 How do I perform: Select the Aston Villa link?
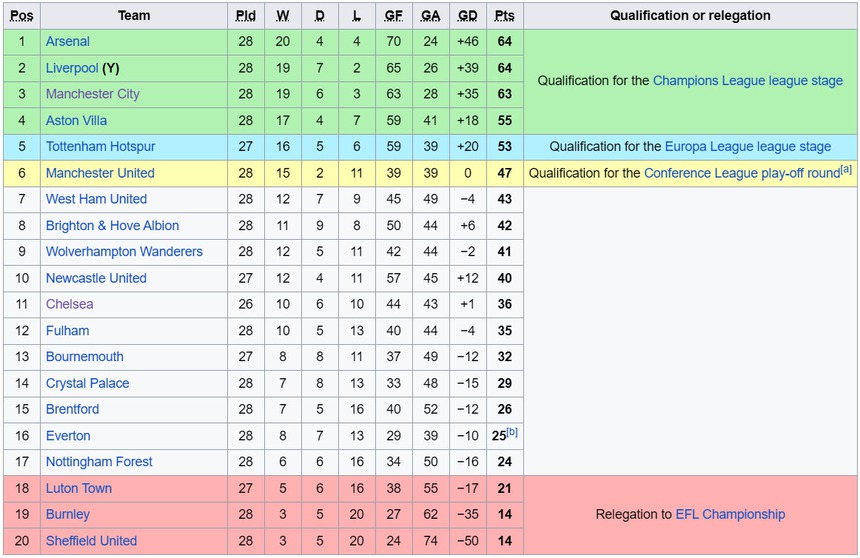[x=76, y=121]
